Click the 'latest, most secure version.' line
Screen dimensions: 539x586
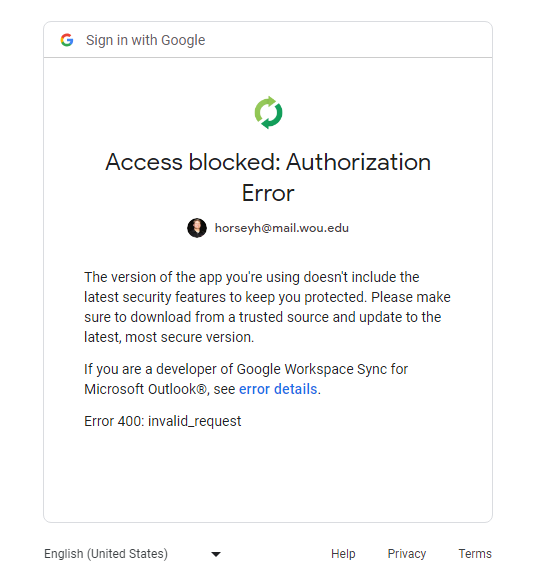pyautogui.click(x=169, y=337)
